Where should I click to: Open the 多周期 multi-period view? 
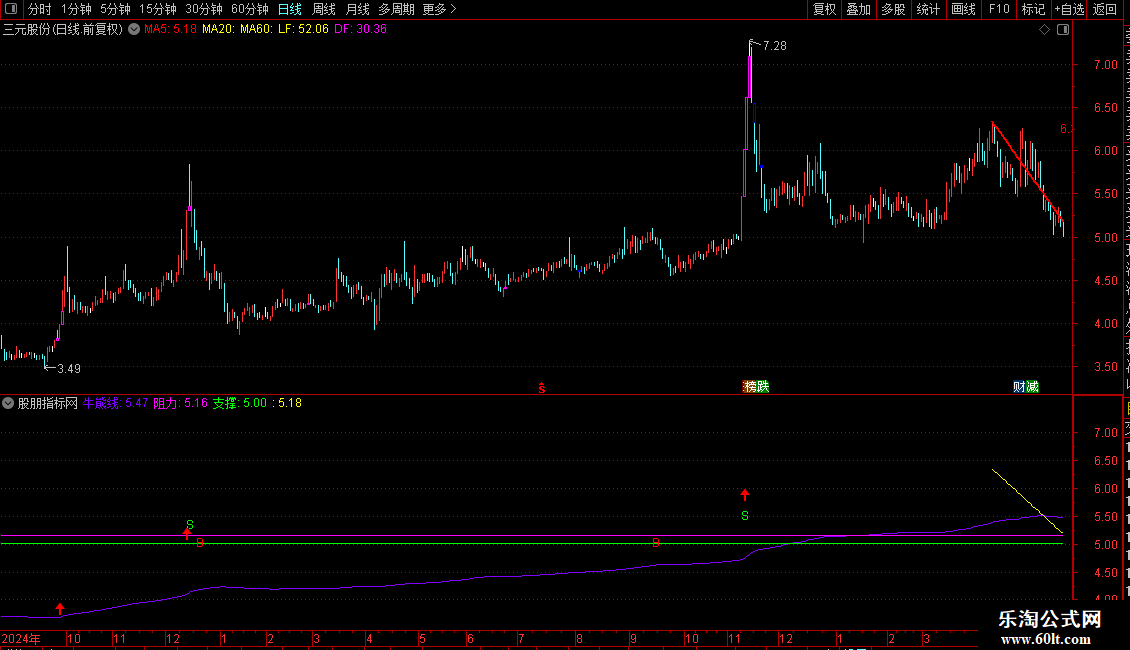[x=396, y=9]
